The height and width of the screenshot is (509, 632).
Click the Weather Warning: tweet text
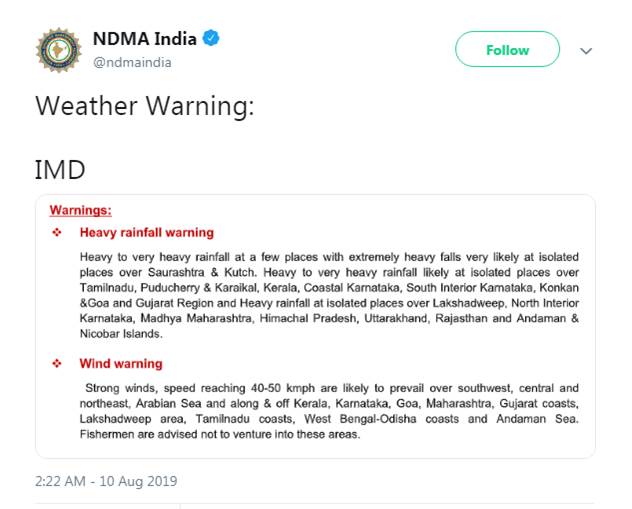pyautogui.click(x=145, y=106)
